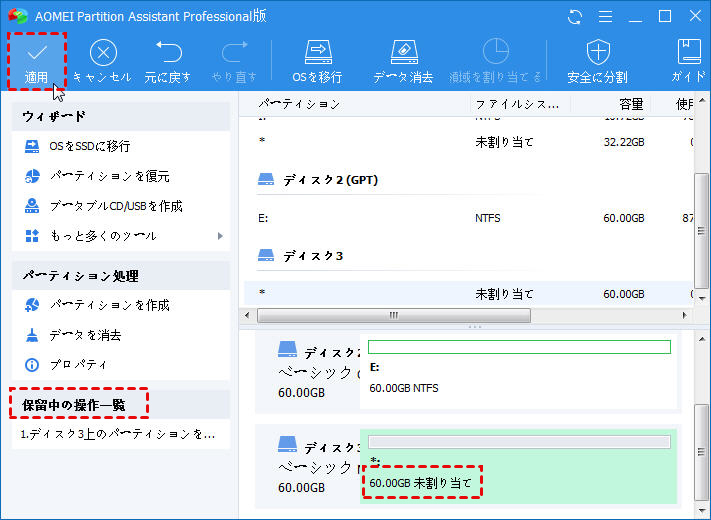Open the hamburger menu in the title bar
Screen dimensions: 711x520
point(605,17)
